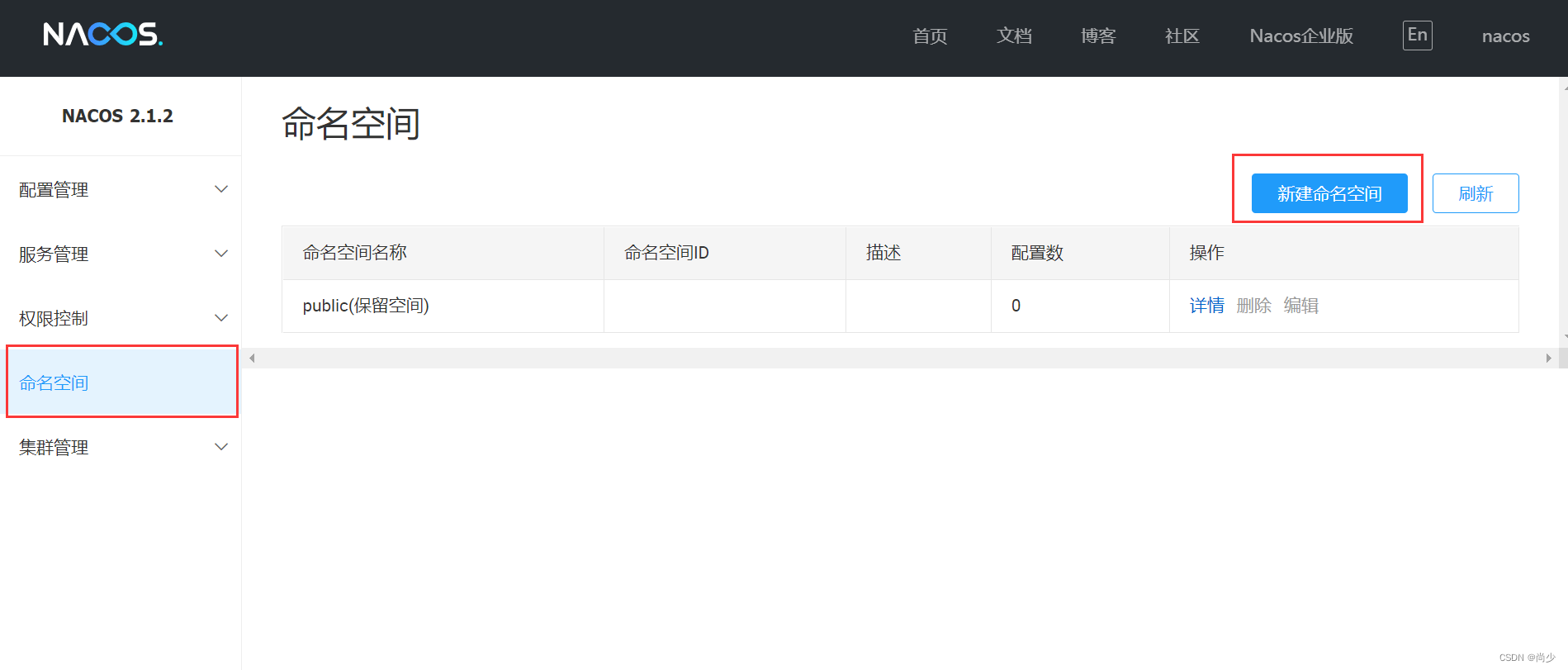Screen dimensions: 1568x670
Task: Click the horizontal scrollbar right arrow
Action: 1548,358
